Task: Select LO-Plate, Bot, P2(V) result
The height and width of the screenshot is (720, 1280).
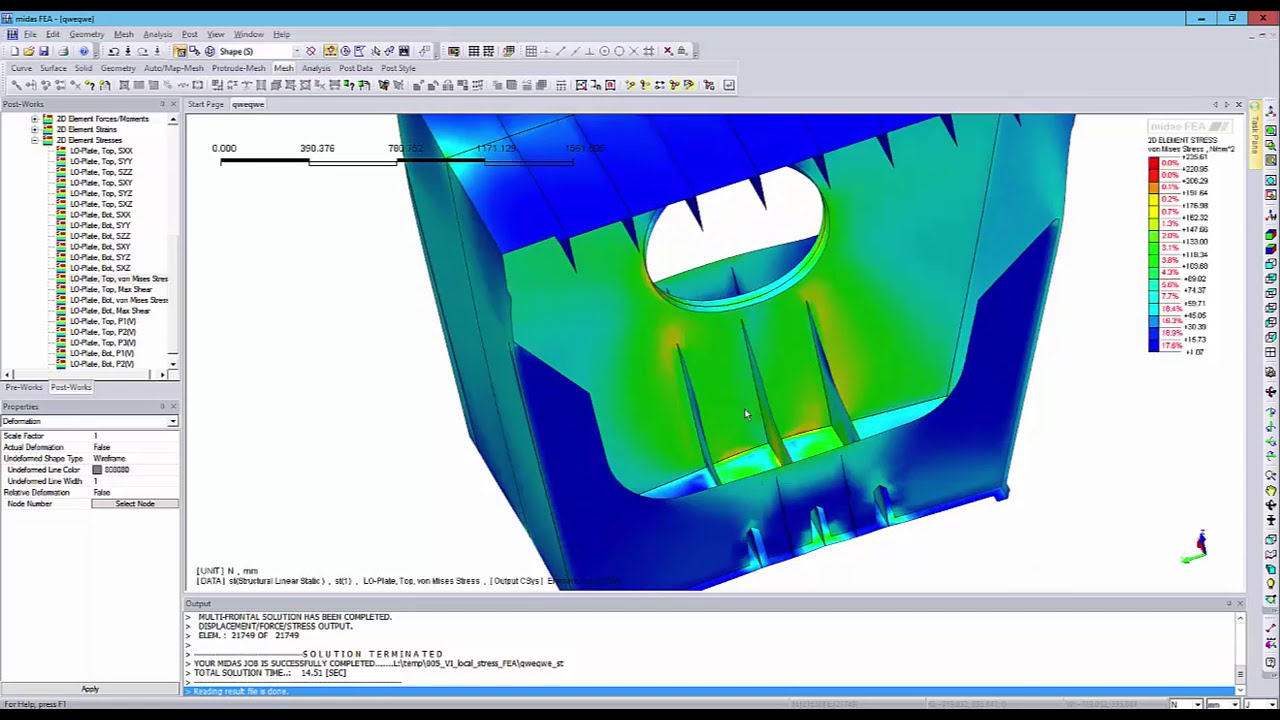Action: tap(101, 364)
